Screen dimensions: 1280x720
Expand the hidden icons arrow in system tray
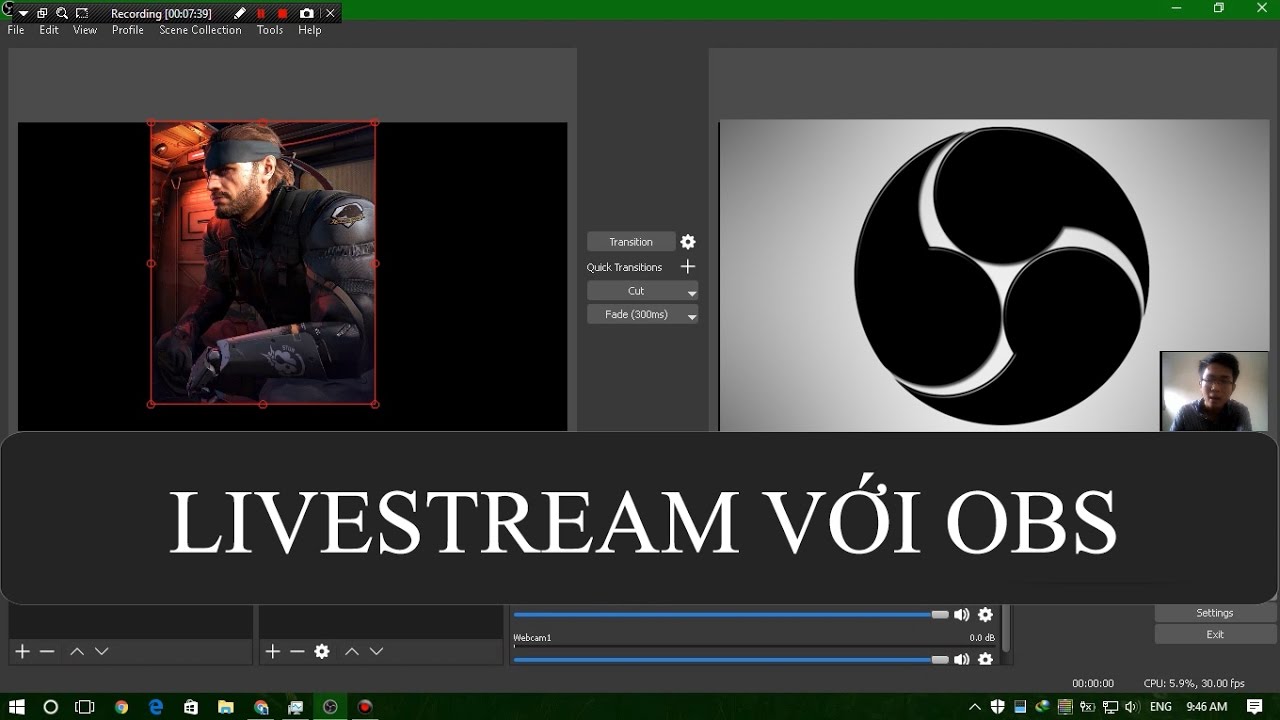coord(974,707)
